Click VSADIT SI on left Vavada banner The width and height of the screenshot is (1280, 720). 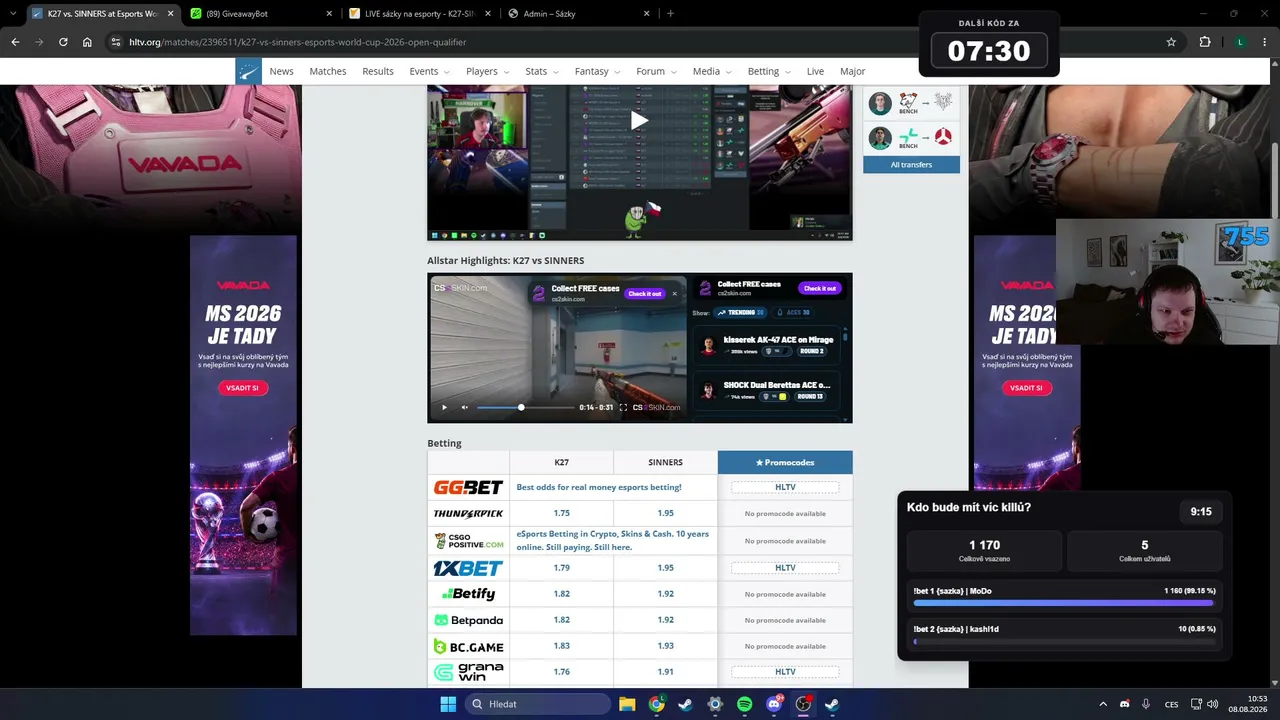click(243, 388)
